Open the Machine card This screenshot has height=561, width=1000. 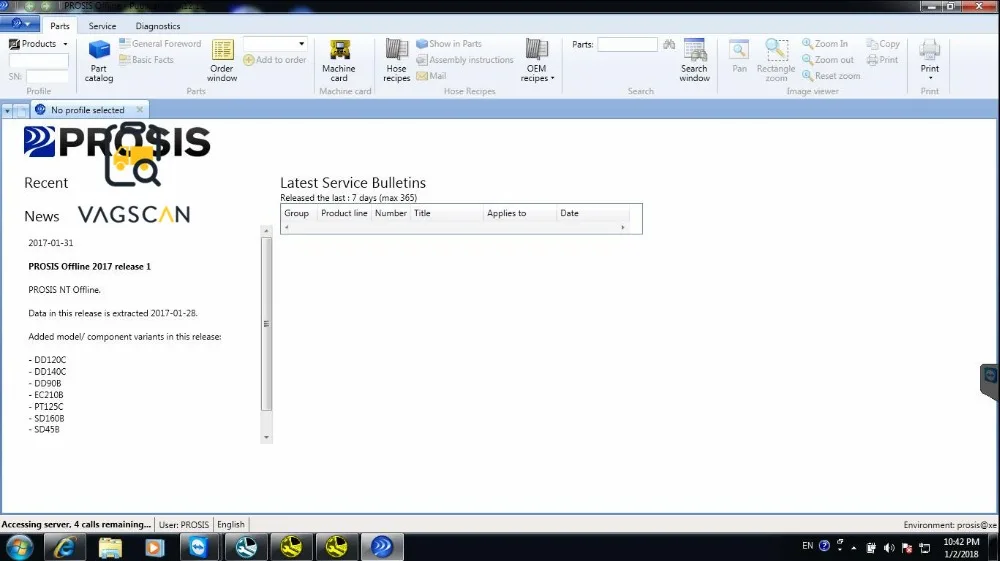click(339, 61)
